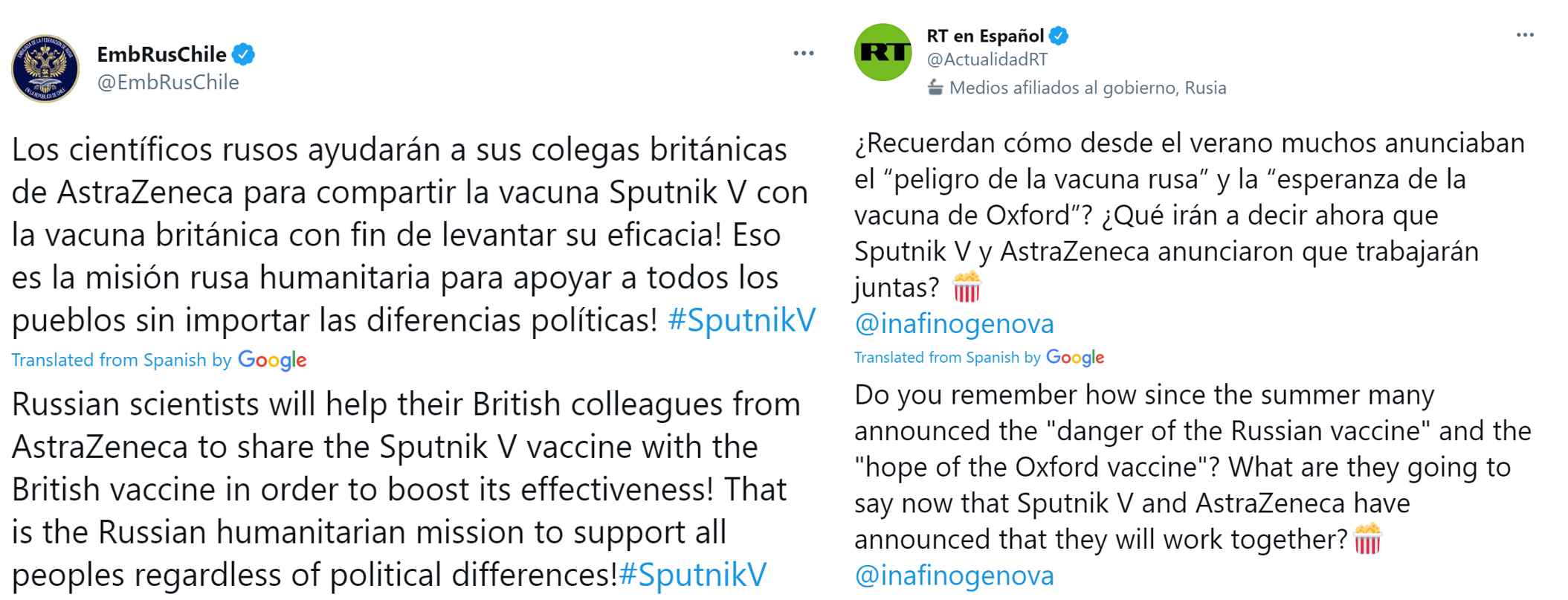Viewport: 1568px width, 600px height.
Task: Click the RT en Español display name
Action: coord(985,36)
